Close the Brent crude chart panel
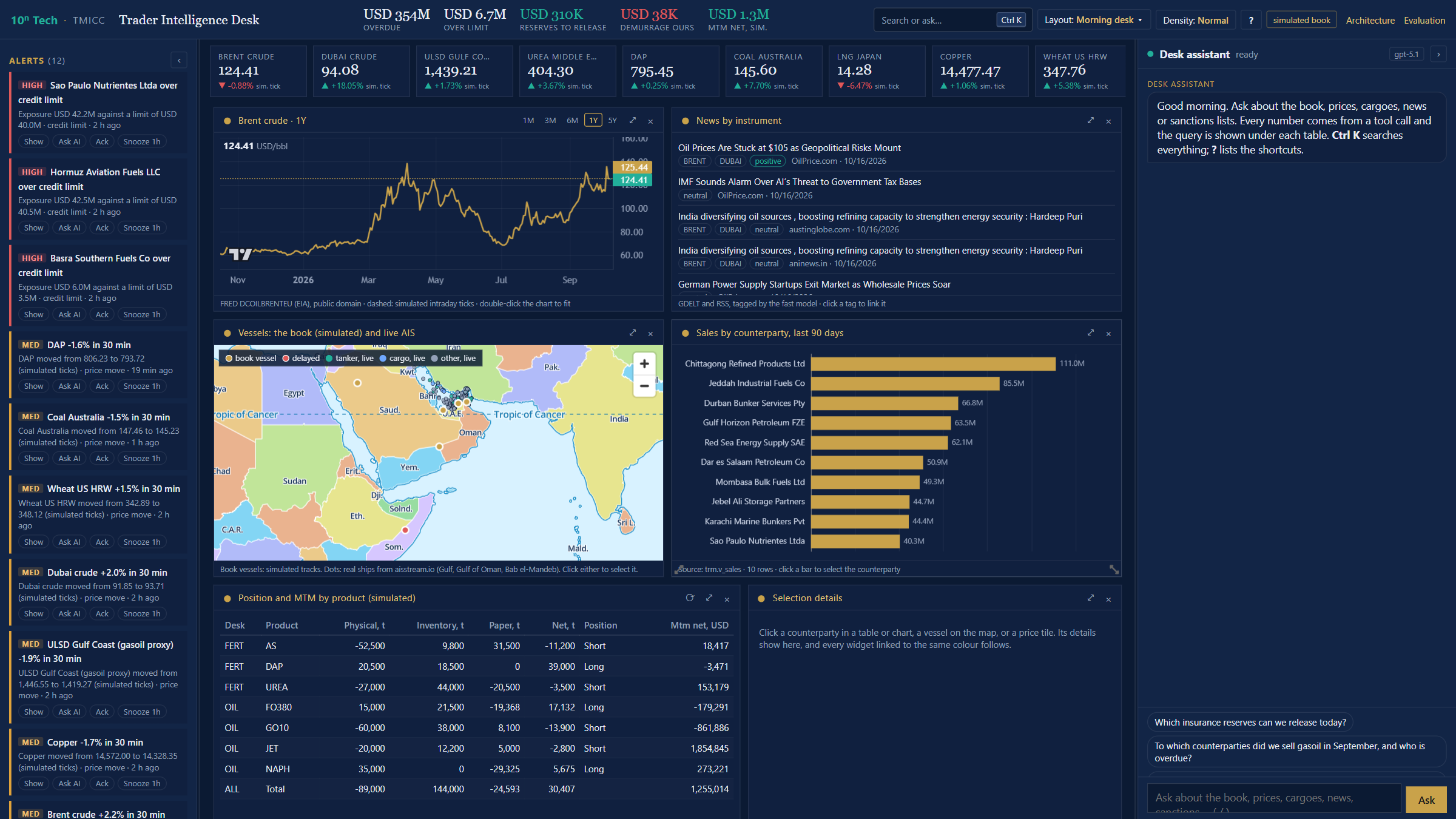This screenshot has width=1456, height=819. click(650, 121)
